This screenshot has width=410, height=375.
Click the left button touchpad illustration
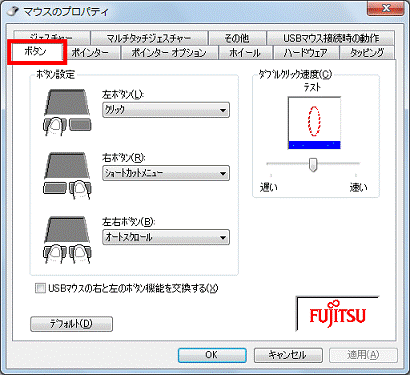click(x=67, y=112)
